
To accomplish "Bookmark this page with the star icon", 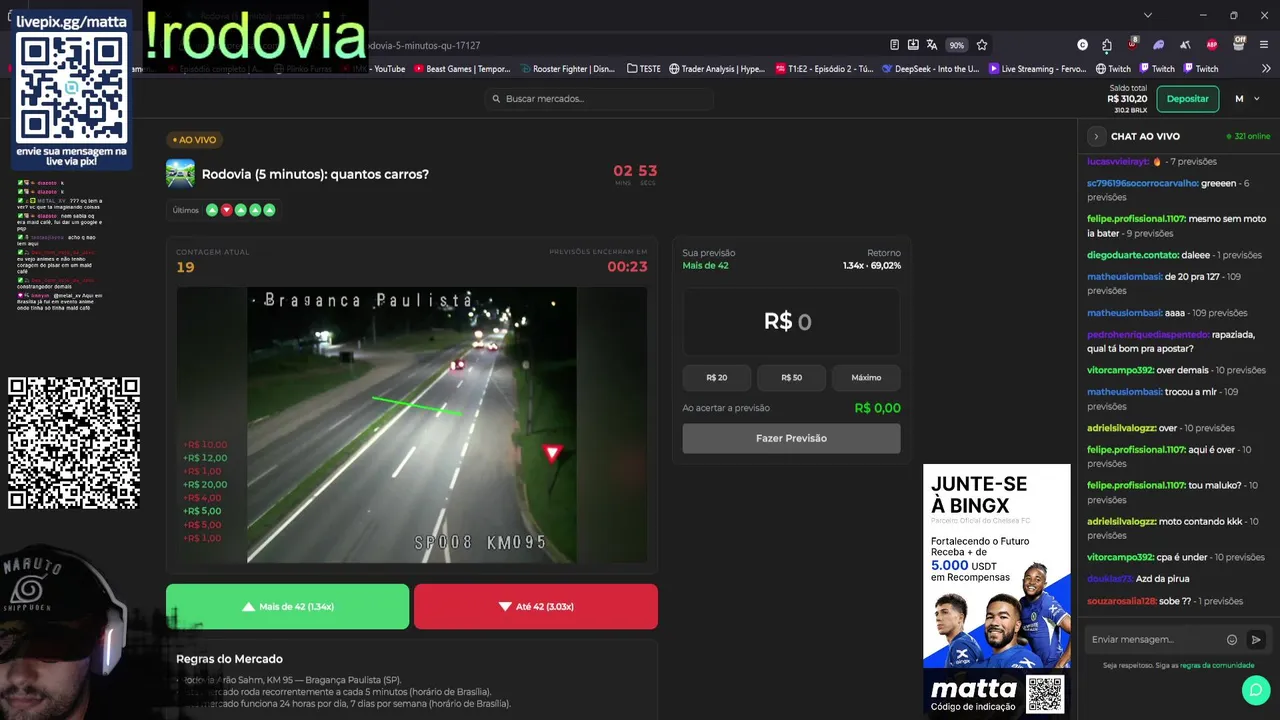I will [x=982, y=45].
